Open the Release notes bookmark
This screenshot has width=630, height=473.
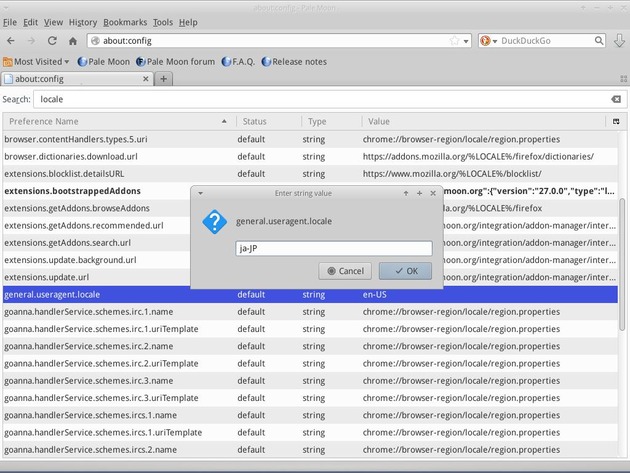coord(294,61)
